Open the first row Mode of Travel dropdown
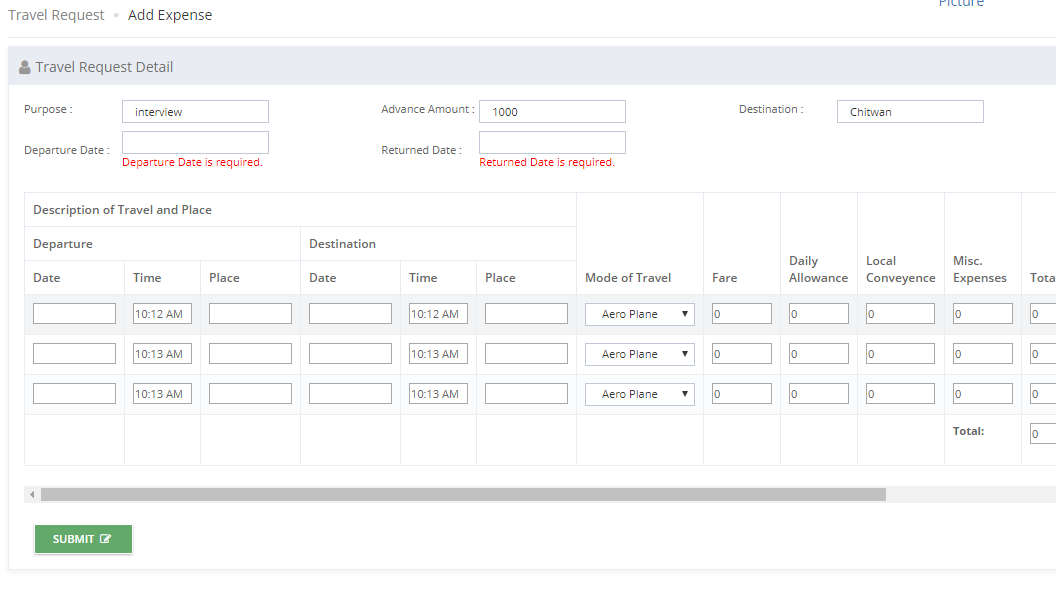The width and height of the screenshot is (1056, 594). (639, 315)
